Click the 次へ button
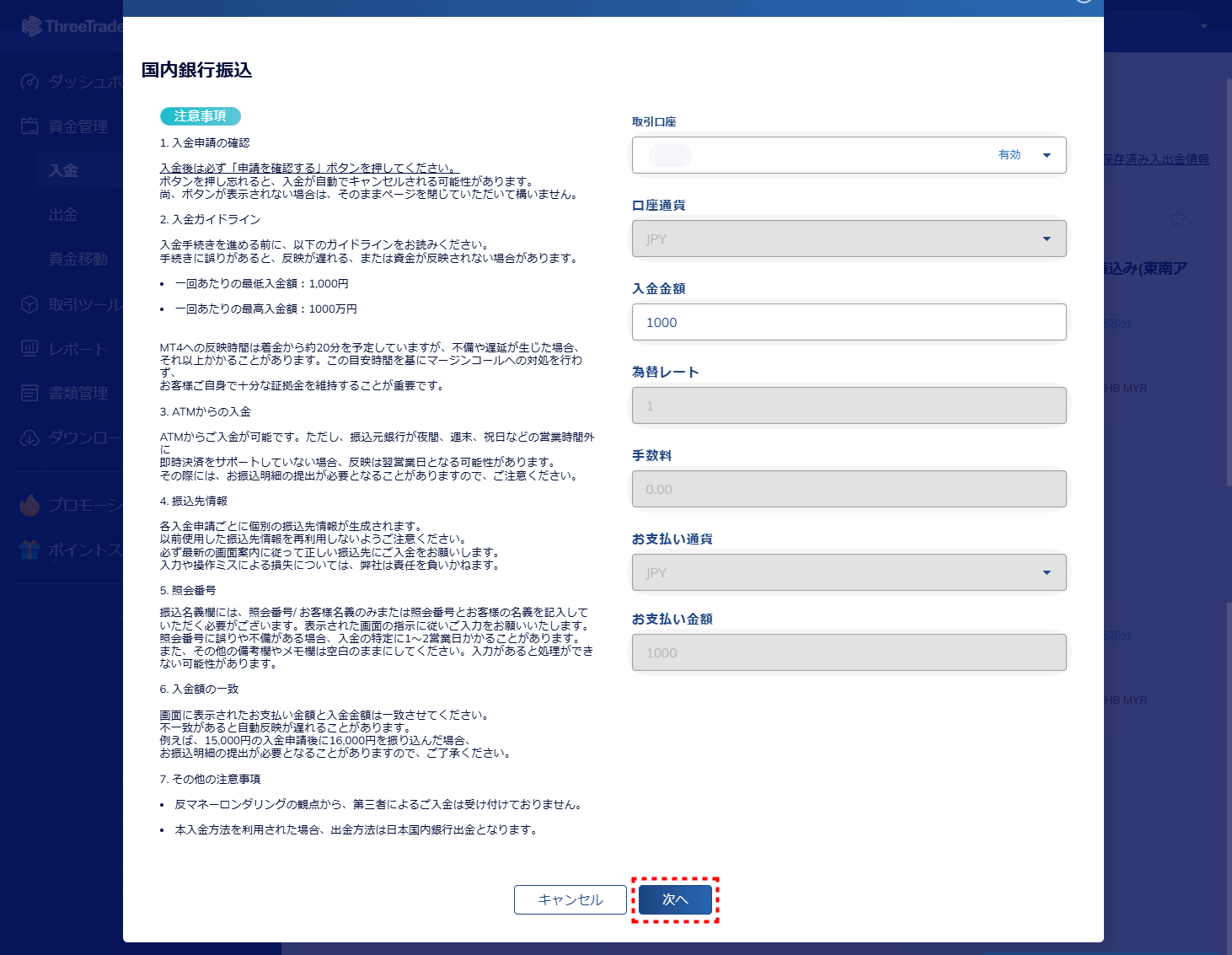 click(x=675, y=899)
